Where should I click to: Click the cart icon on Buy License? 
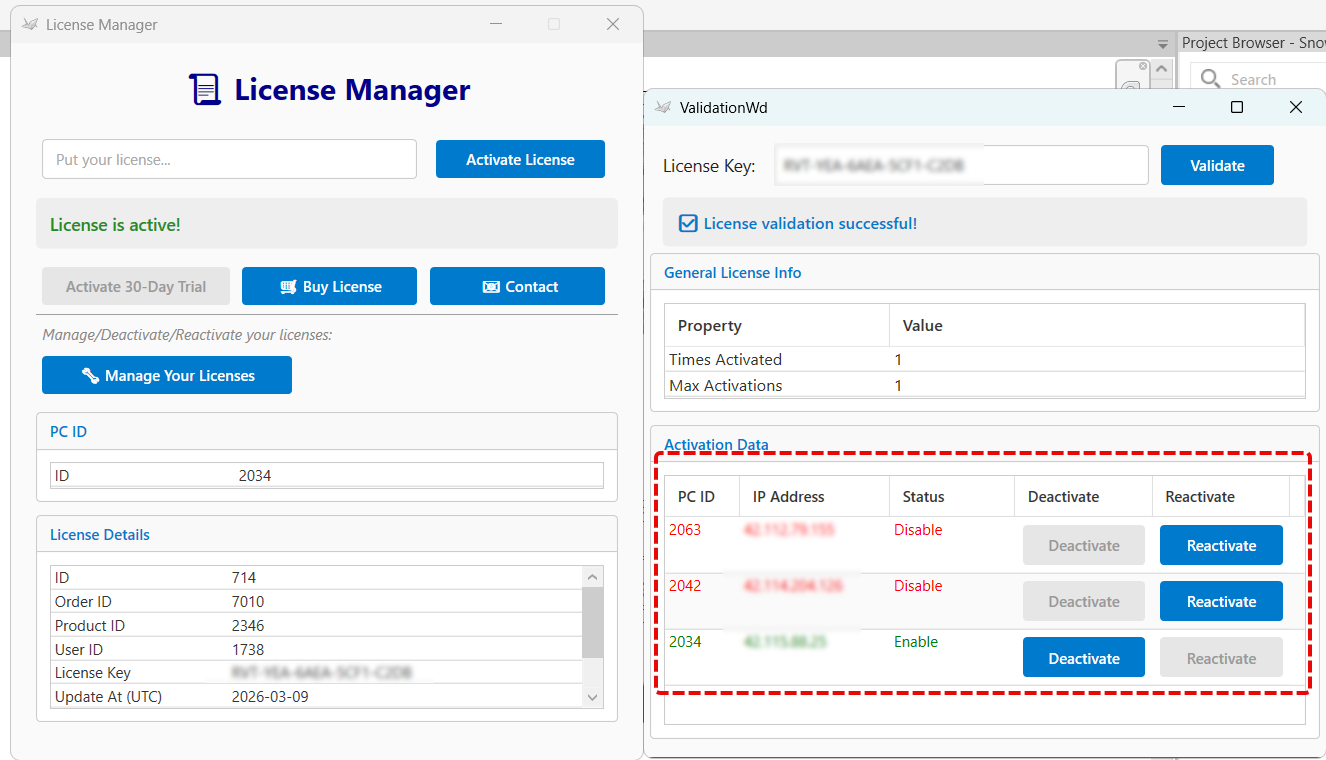tap(288, 287)
